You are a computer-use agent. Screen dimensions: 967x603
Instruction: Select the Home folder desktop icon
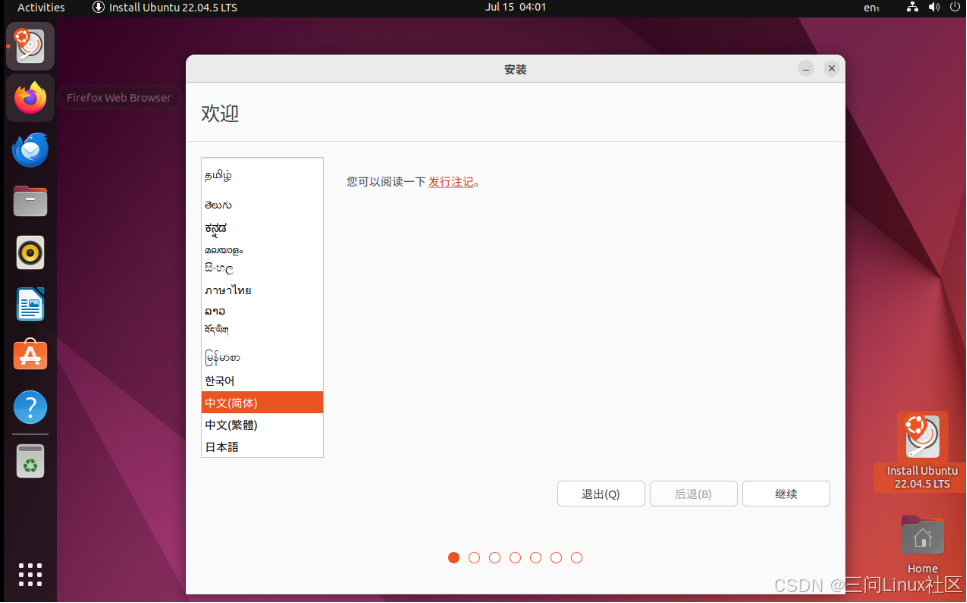[x=922, y=544]
